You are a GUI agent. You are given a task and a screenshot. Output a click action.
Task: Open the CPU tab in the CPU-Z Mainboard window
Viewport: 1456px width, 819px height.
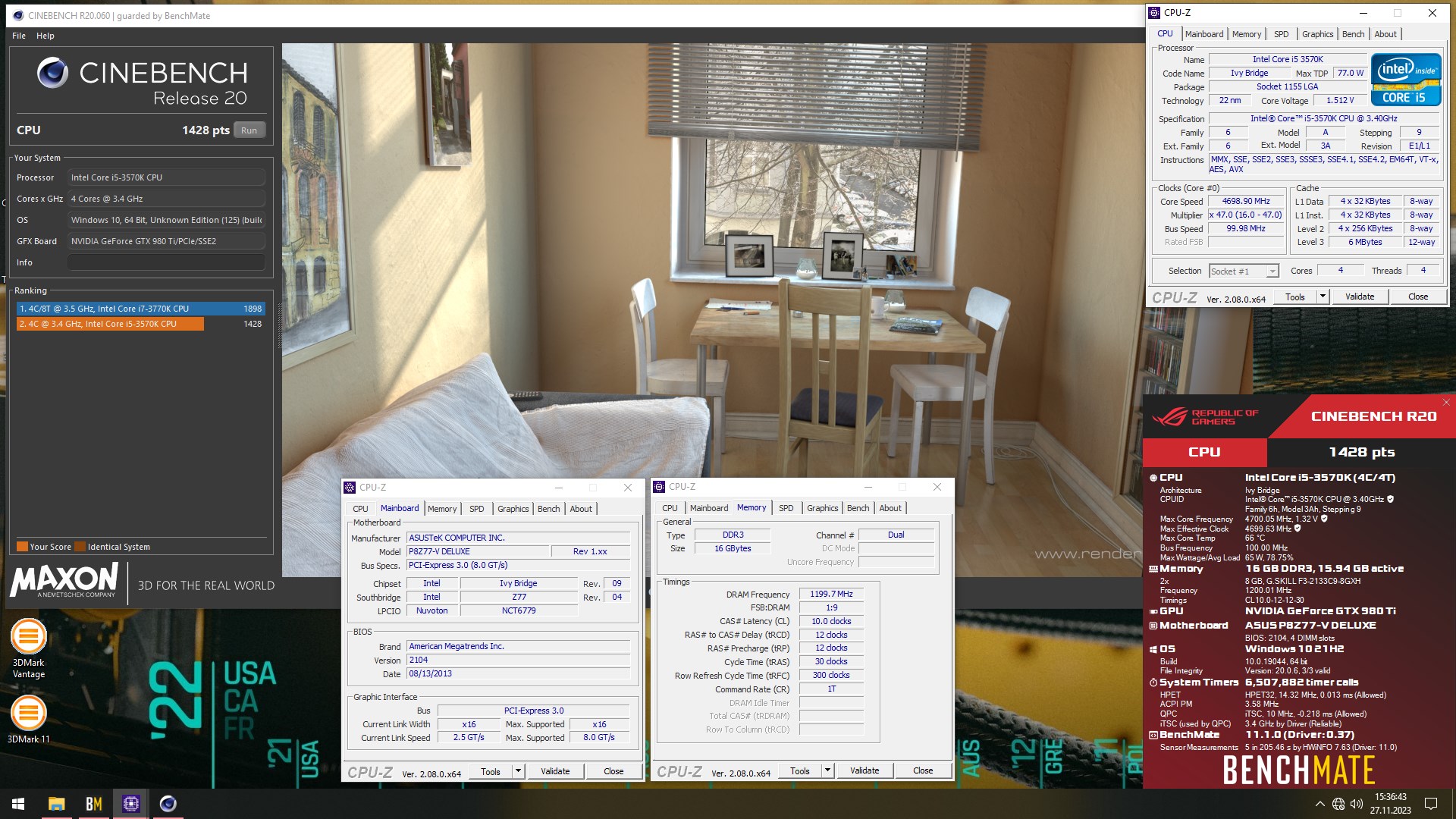click(x=360, y=509)
